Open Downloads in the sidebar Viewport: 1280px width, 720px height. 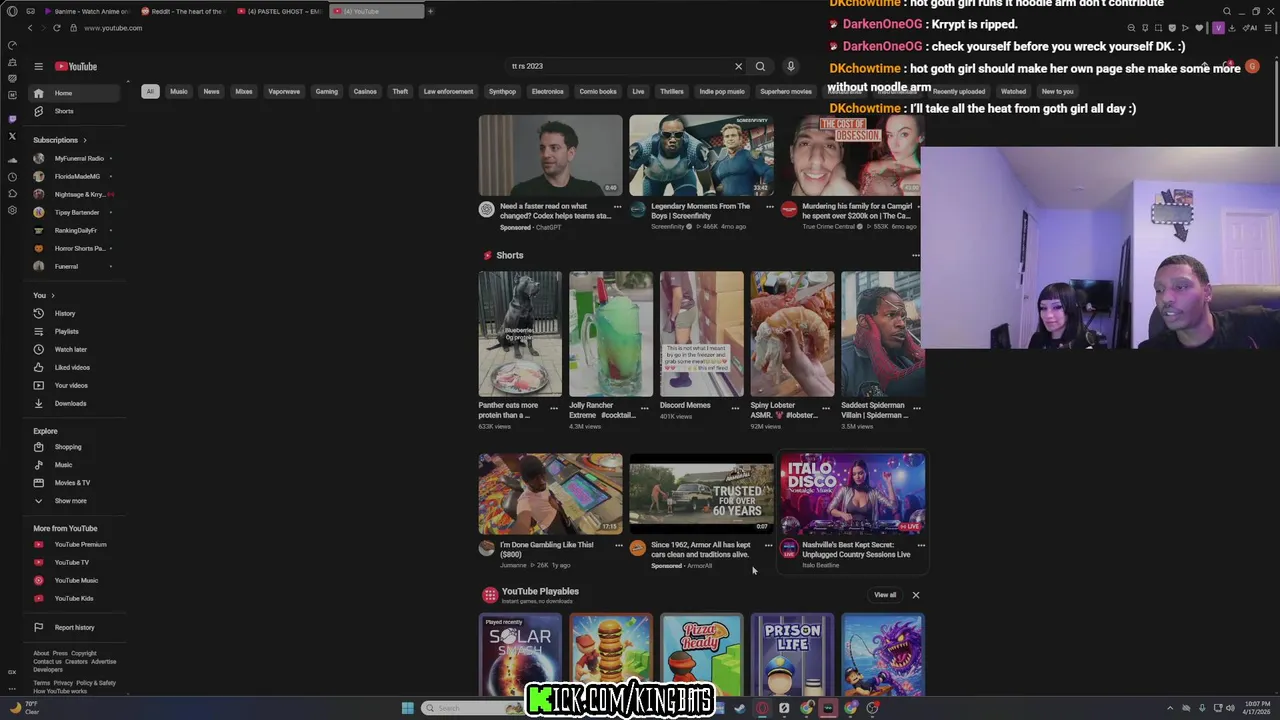pos(75,403)
